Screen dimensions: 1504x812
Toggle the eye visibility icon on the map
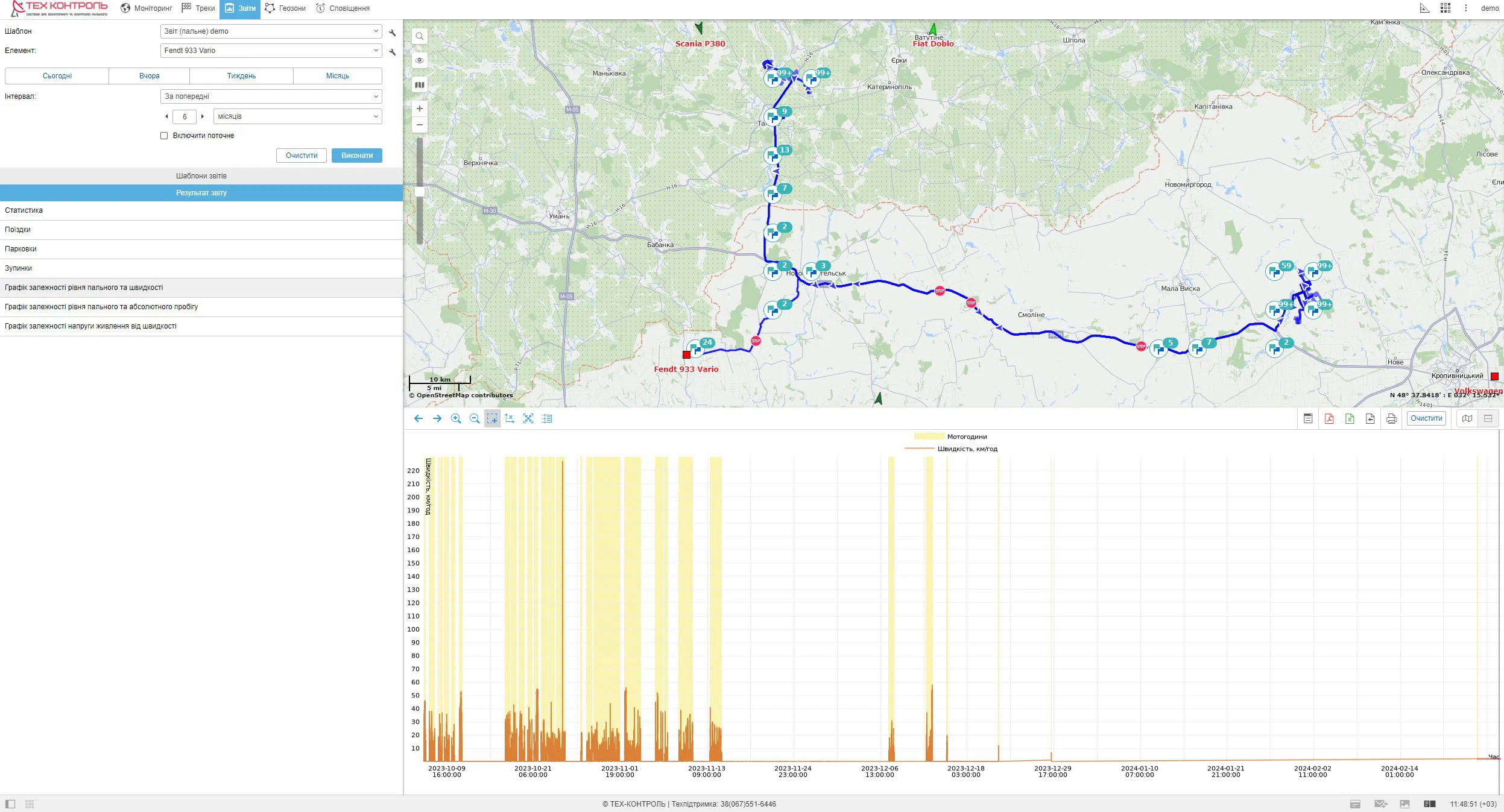[420, 60]
